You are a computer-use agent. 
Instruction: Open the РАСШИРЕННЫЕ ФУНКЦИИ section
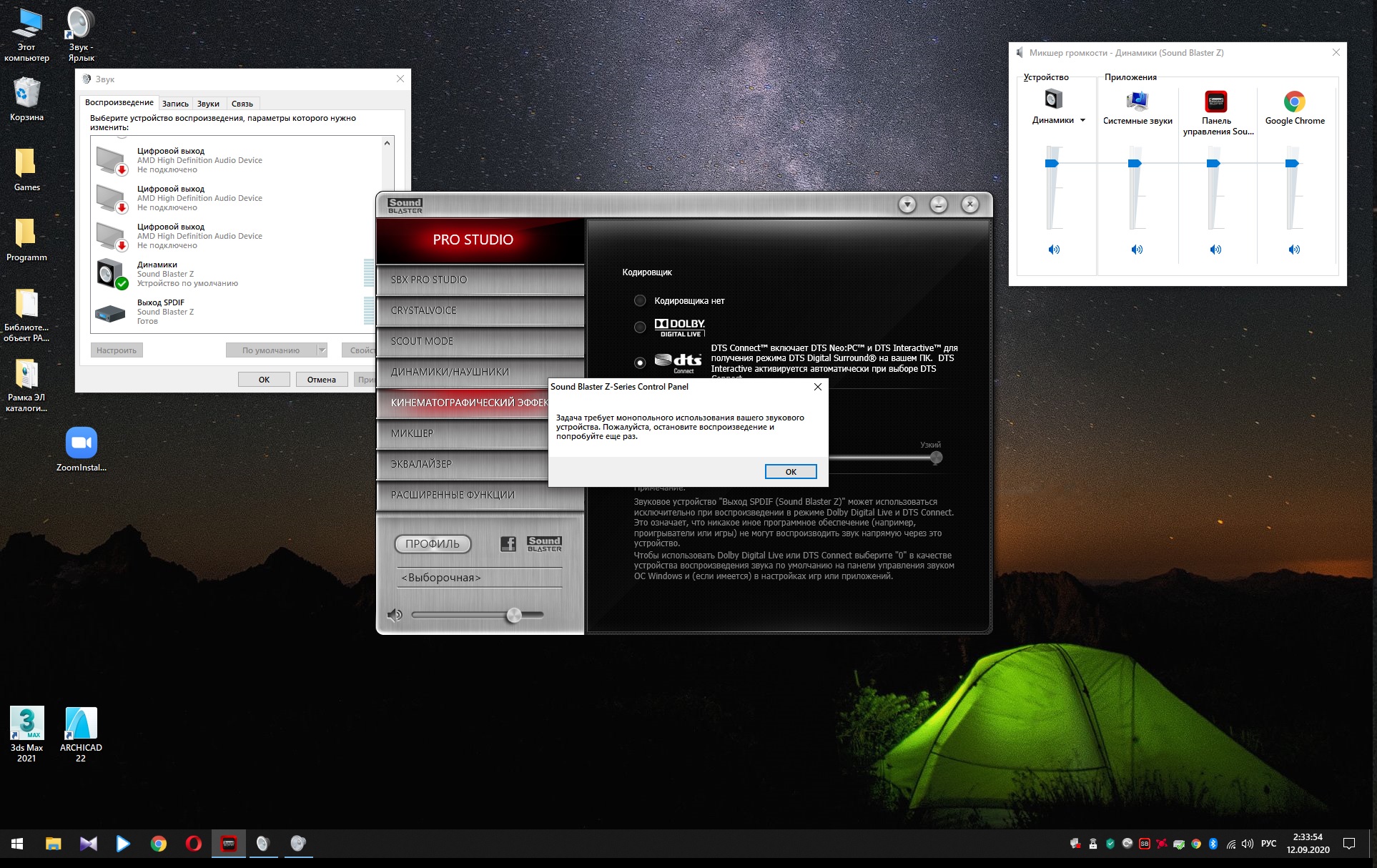pyautogui.click(x=480, y=495)
